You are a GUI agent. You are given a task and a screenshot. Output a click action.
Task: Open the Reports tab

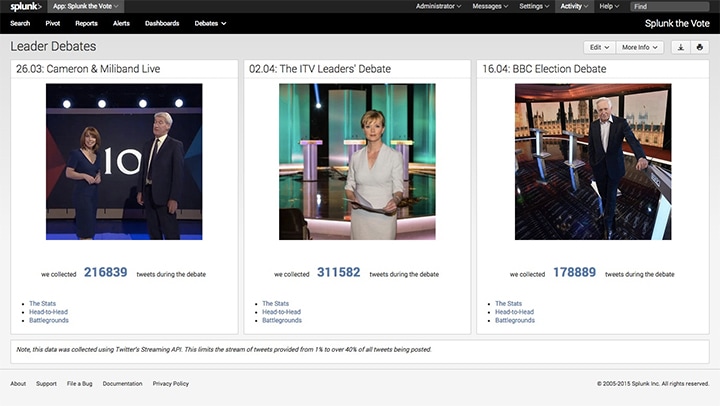coord(86,23)
